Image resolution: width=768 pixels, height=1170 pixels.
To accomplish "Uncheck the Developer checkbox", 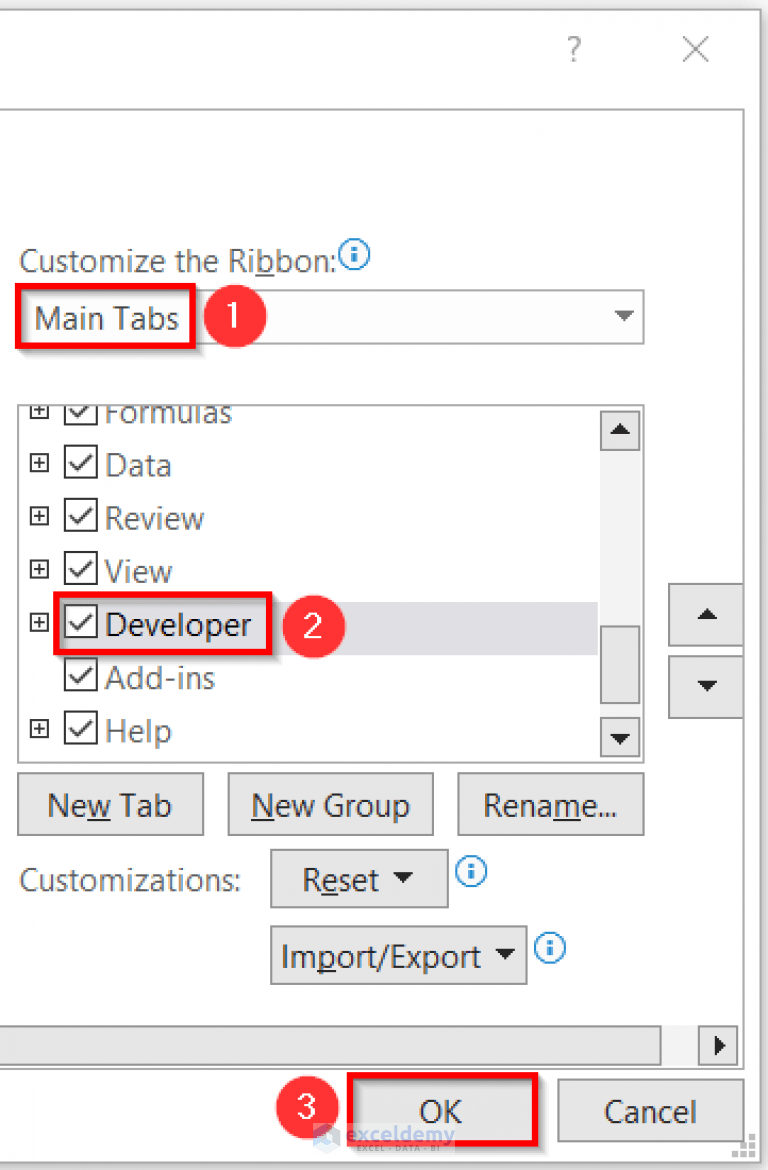I will point(80,623).
